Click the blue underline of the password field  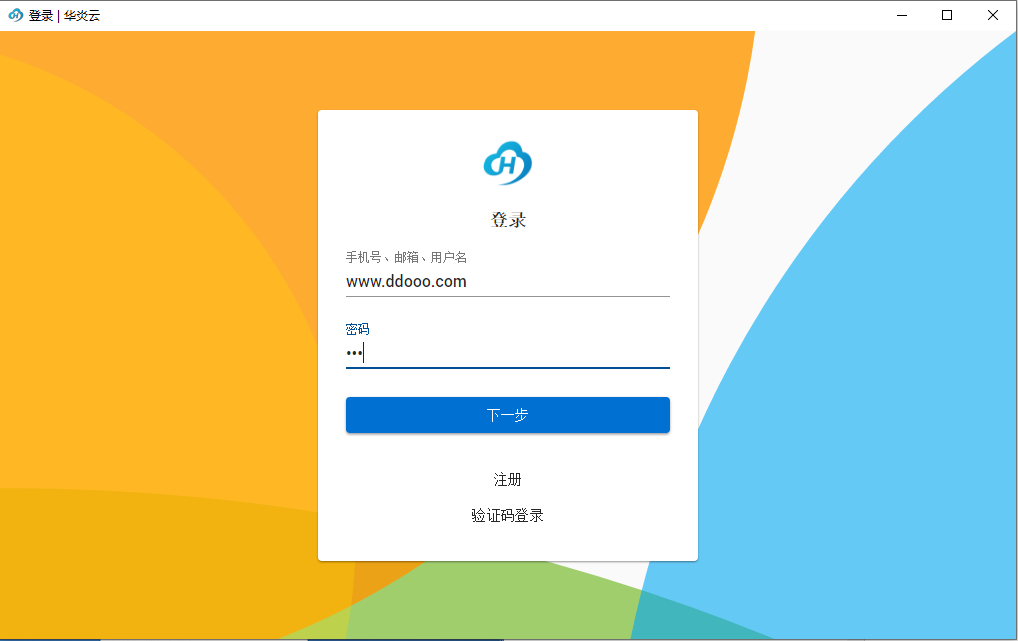click(x=507, y=368)
